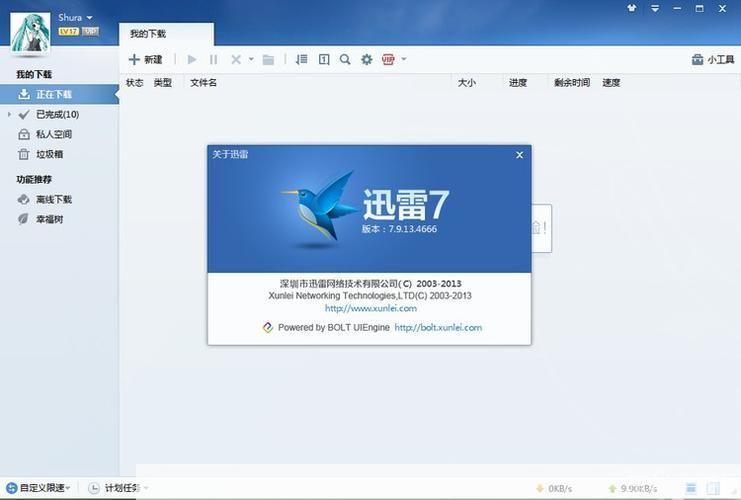The height and width of the screenshot is (500, 741).
Task: Click the upload speed 9.90KB/s indicator
Action: click(632, 488)
